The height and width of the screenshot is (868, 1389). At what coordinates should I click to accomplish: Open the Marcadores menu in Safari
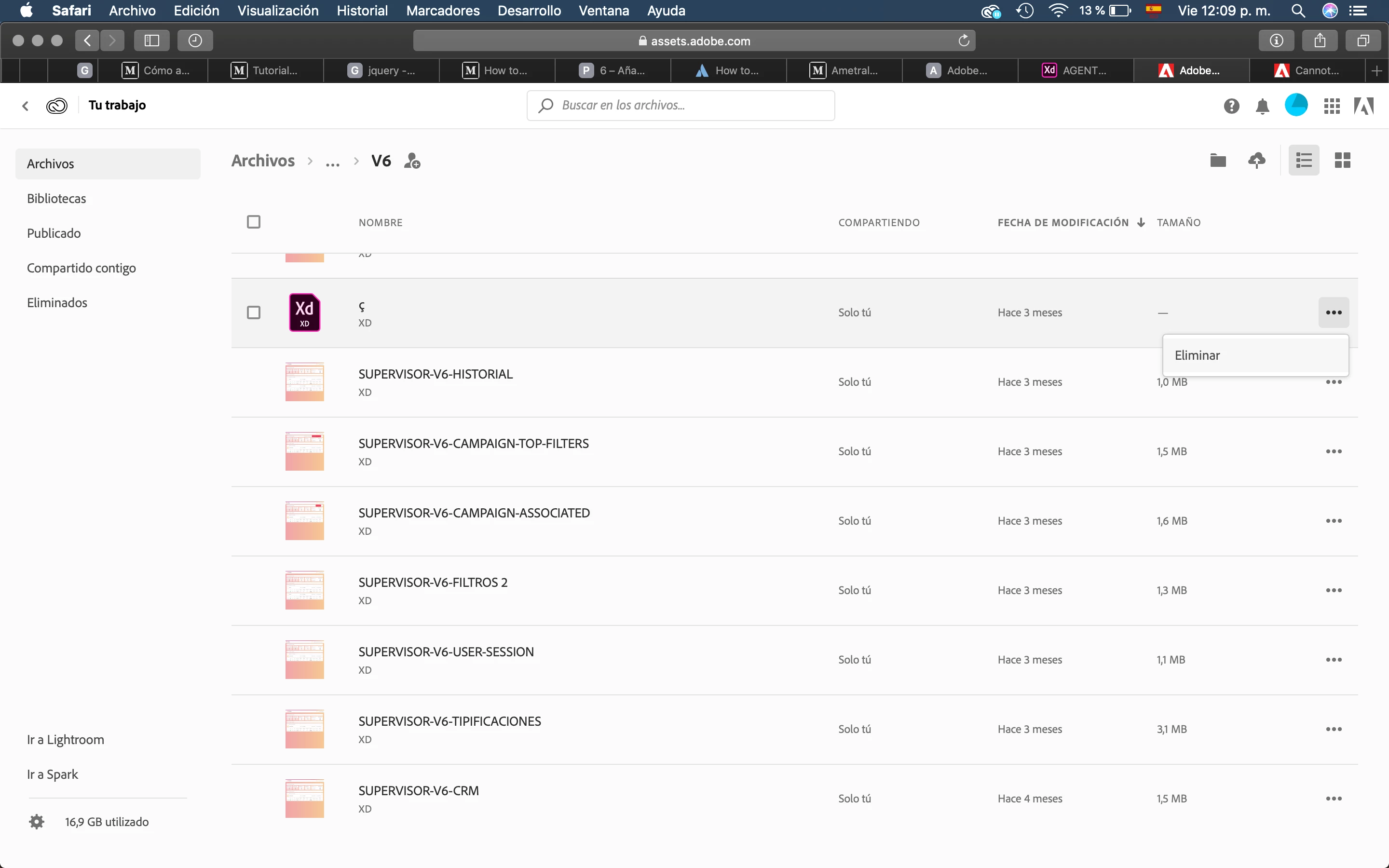tap(443, 11)
